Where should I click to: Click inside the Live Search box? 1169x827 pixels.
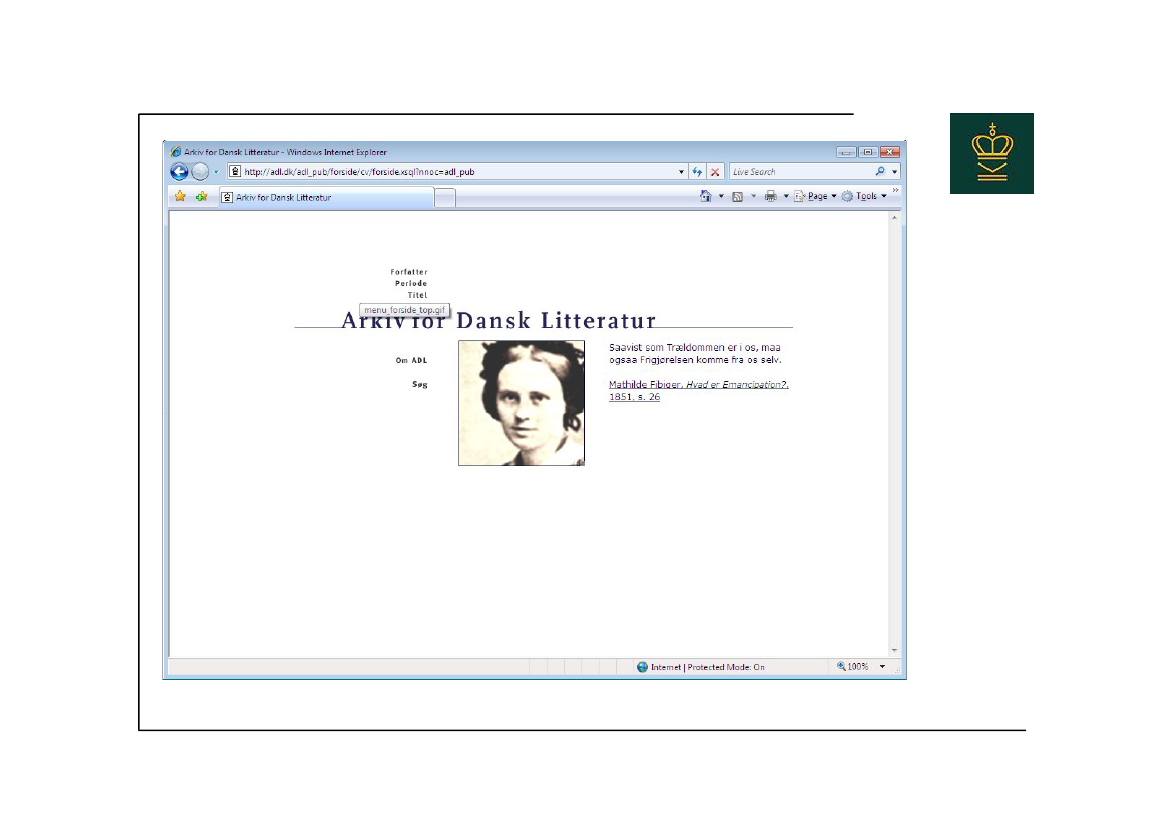(x=801, y=172)
